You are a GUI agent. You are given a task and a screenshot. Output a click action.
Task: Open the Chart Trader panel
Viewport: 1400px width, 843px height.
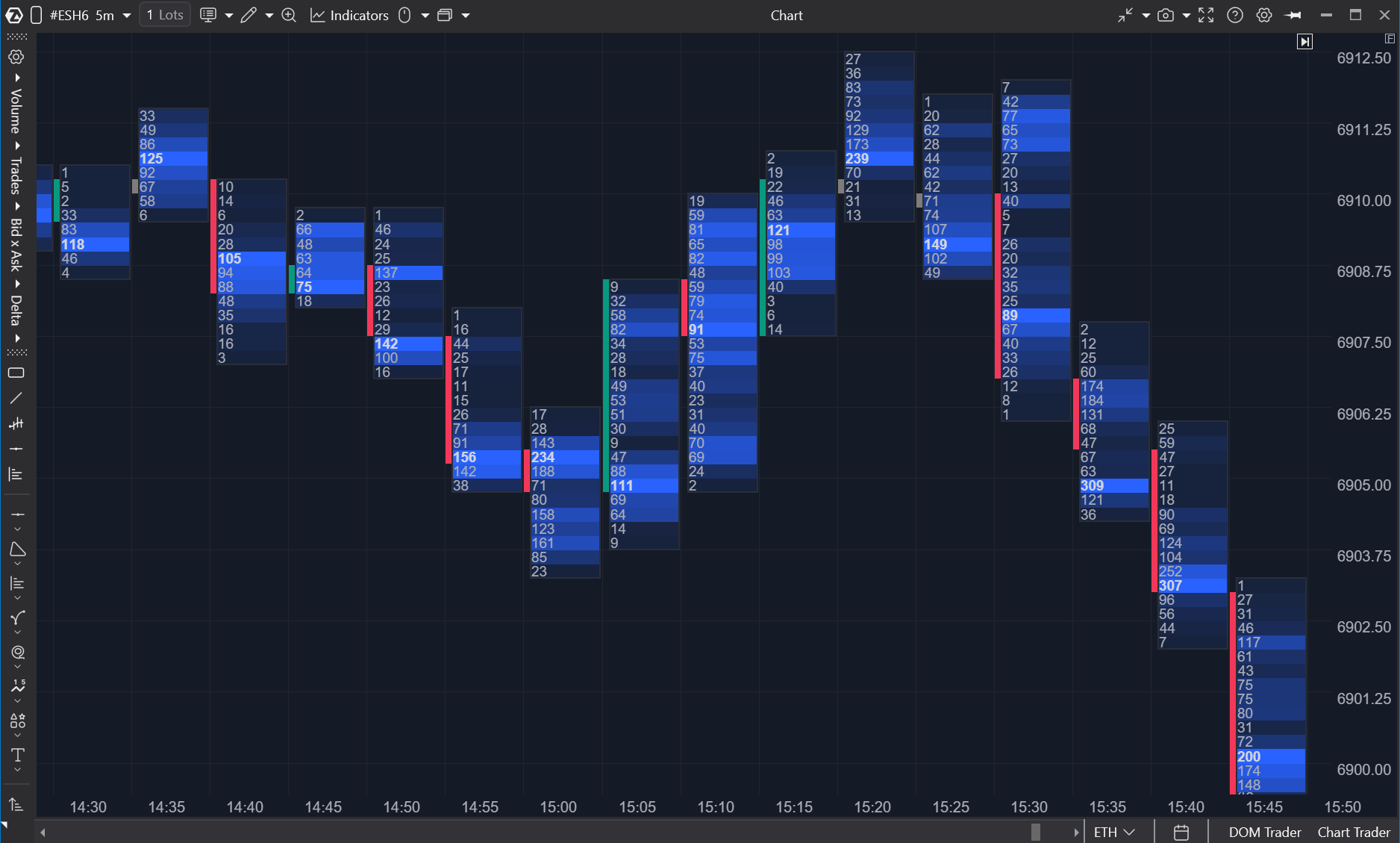(x=1353, y=832)
